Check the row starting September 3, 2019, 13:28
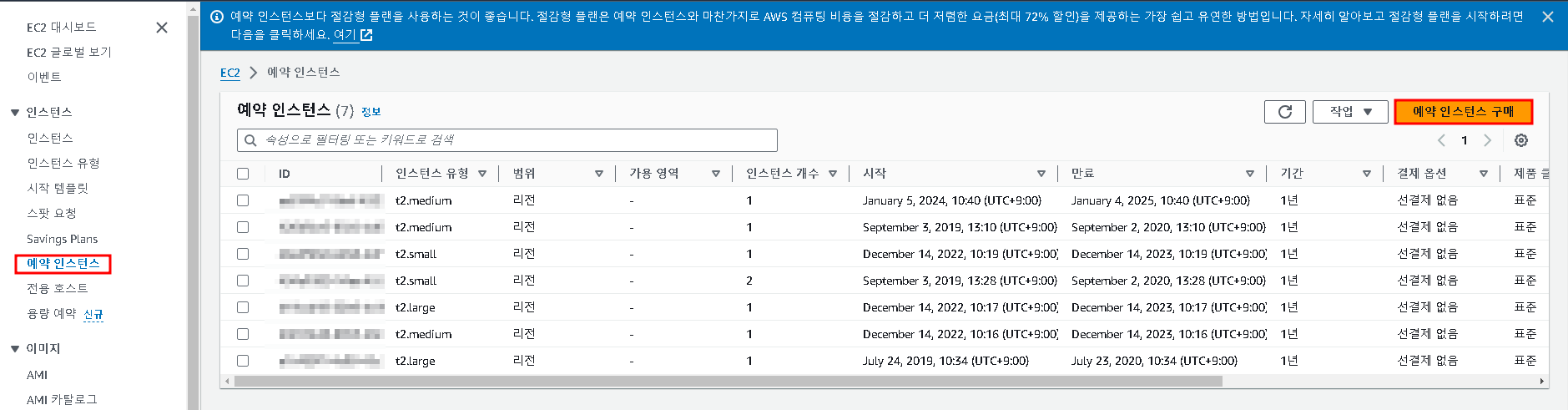This screenshot has height=410, width=1568. [243, 281]
